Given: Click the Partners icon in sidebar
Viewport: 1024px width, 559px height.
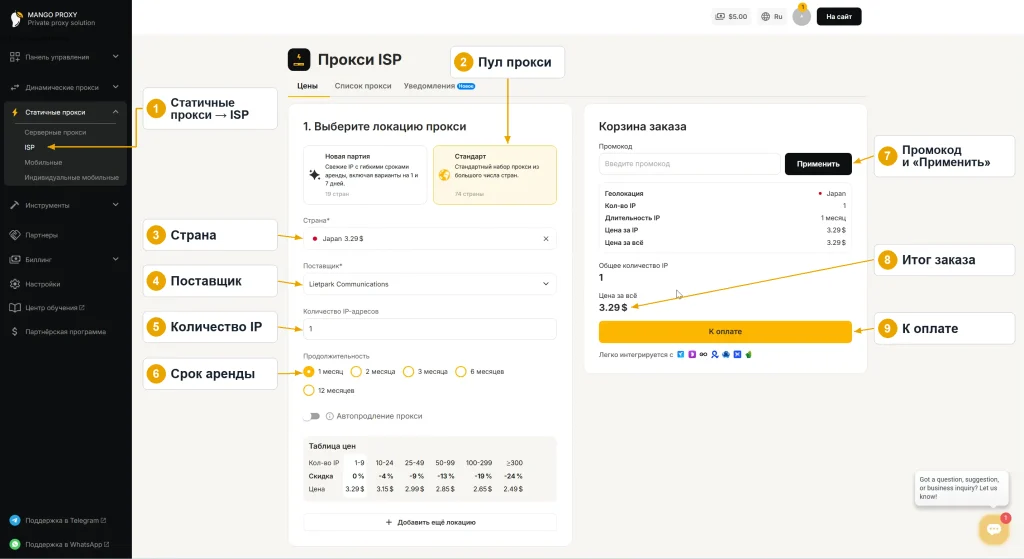Looking at the screenshot, I should click(15, 235).
